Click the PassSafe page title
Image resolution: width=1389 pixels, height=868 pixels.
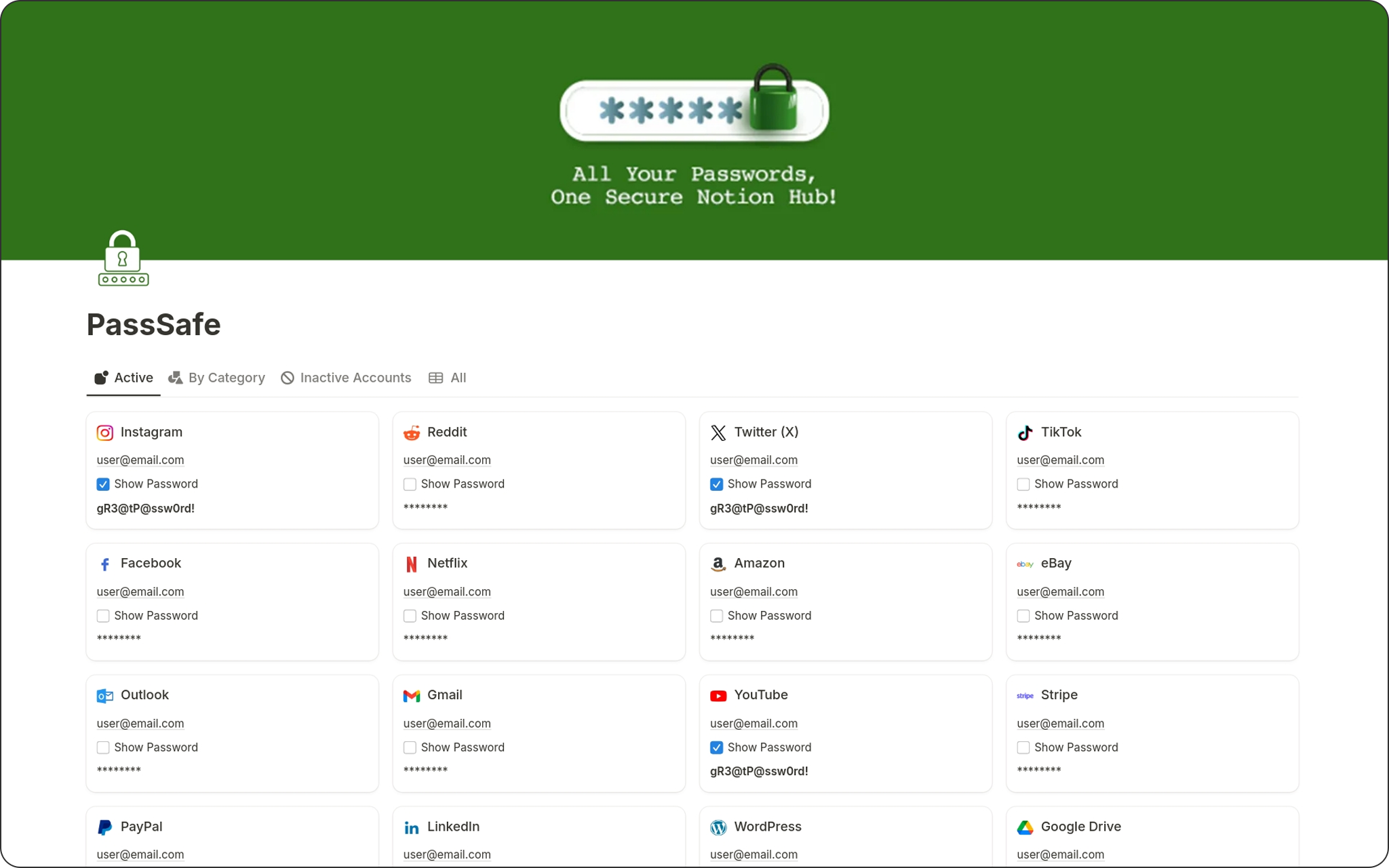(154, 325)
